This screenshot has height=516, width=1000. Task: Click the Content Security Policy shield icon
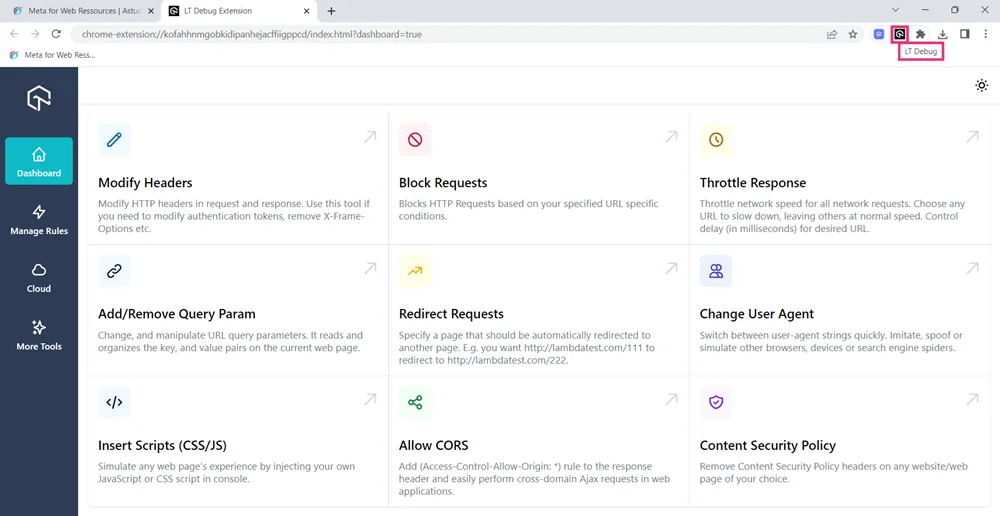coord(716,402)
